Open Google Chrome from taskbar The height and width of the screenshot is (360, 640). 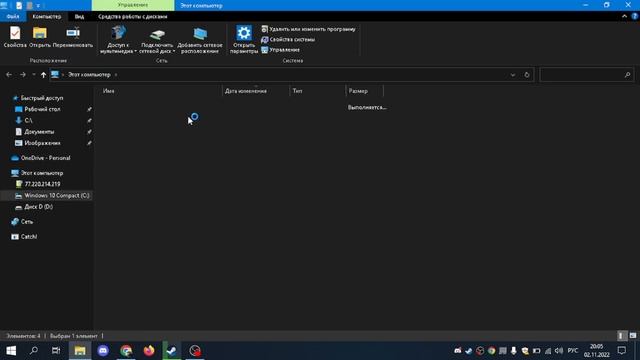126,351
